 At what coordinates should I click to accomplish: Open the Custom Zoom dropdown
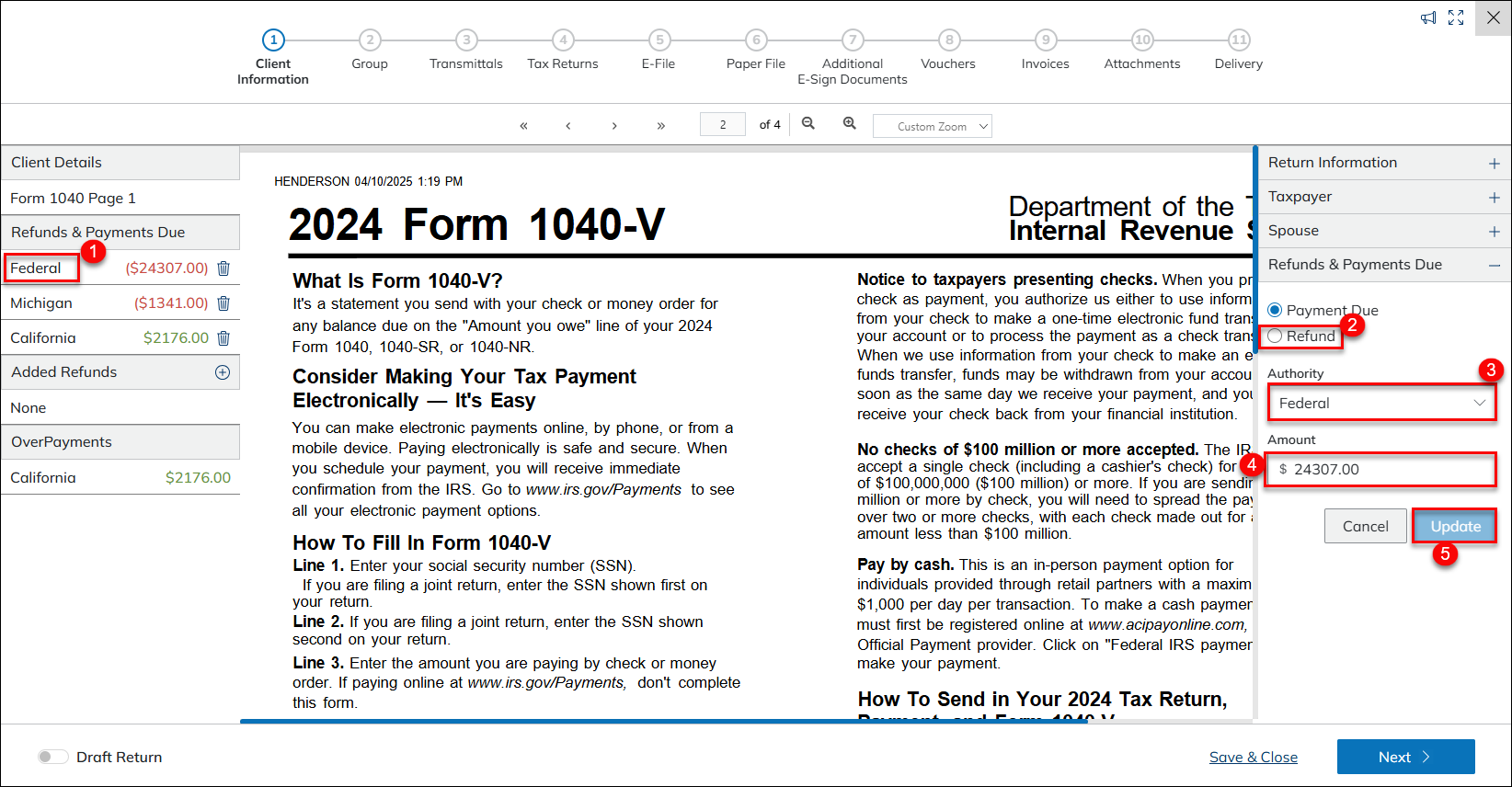pos(933,126)
